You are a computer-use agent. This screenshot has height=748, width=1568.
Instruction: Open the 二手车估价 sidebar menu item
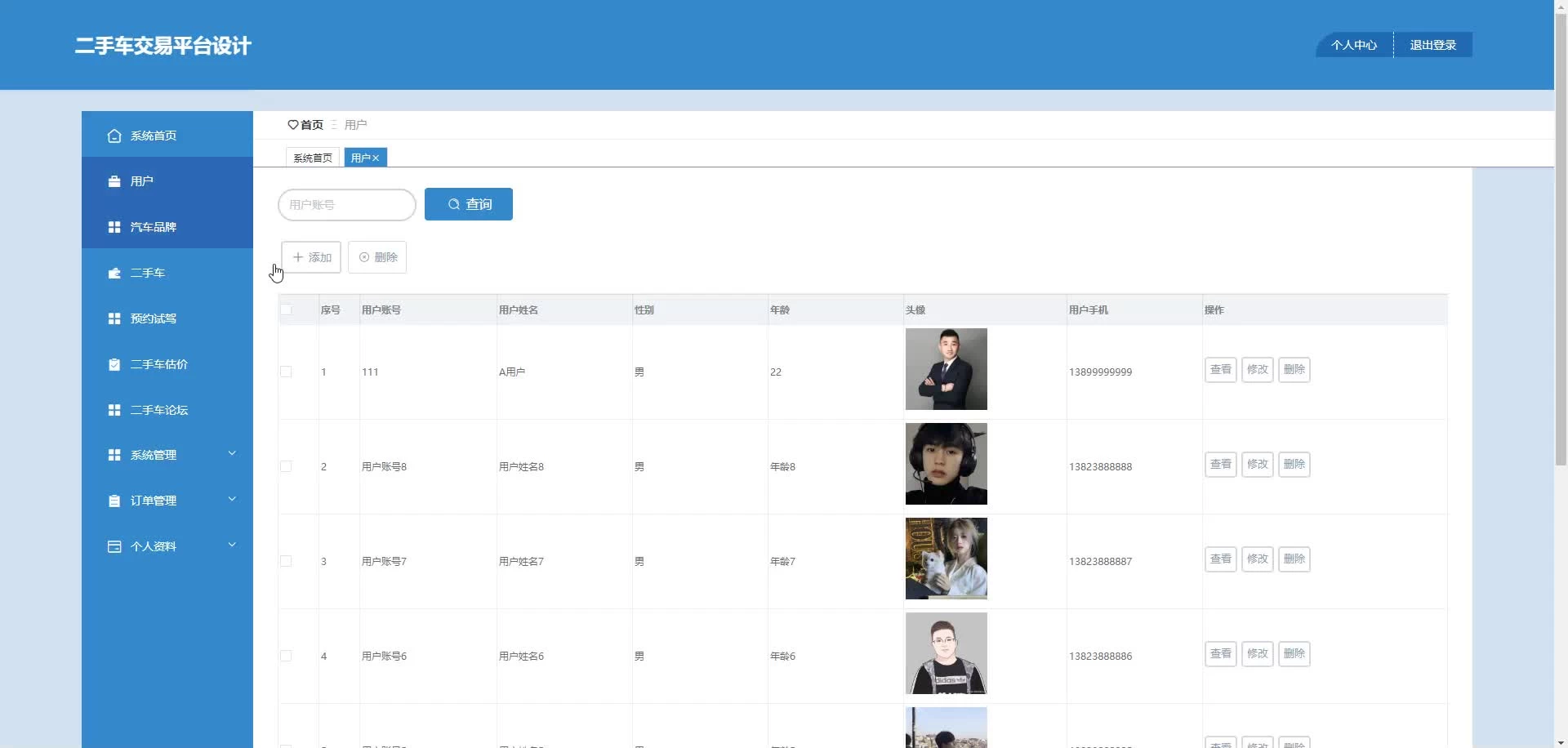click(x=167, y=364)
